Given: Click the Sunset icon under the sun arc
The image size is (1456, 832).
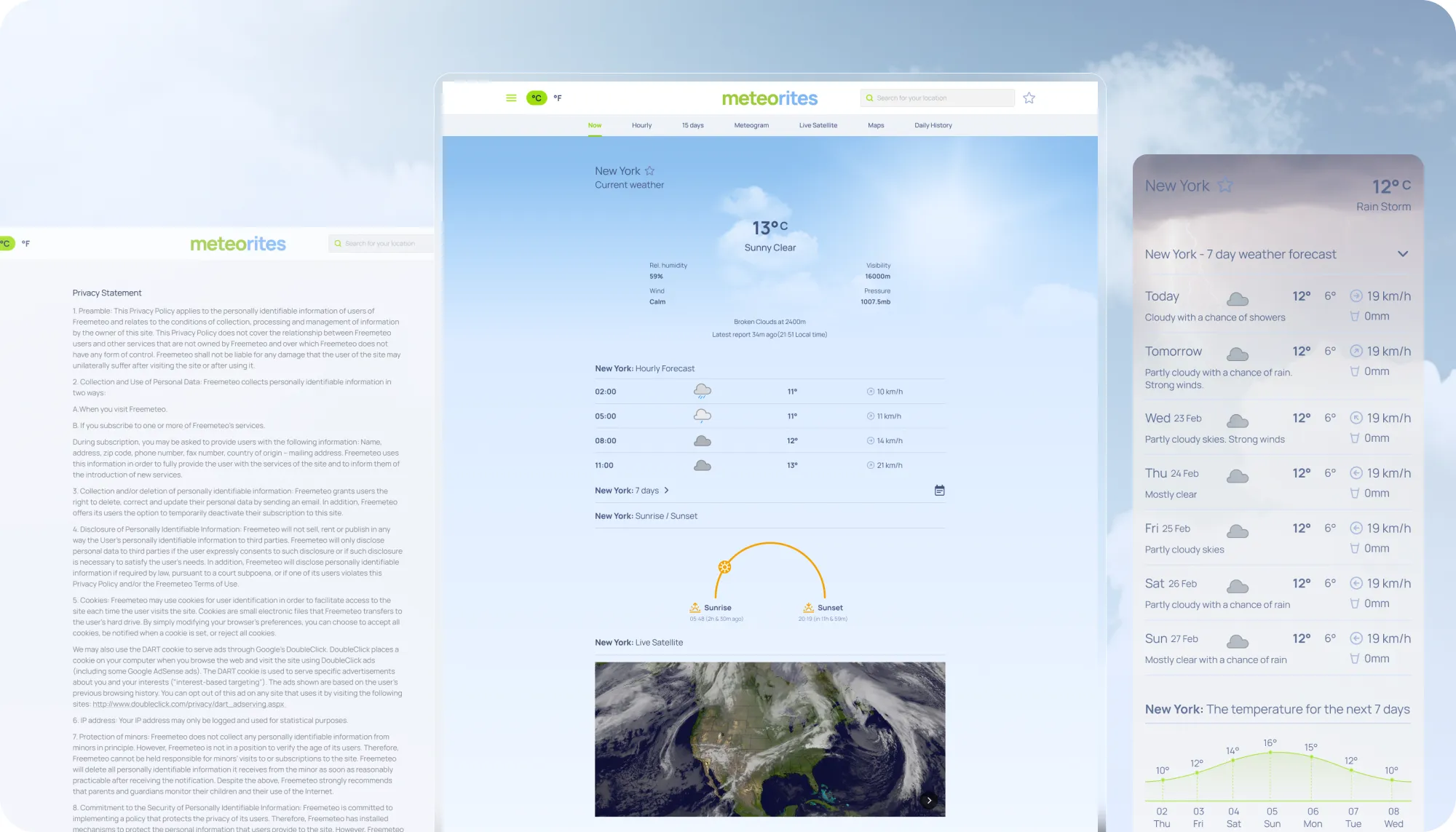Looking at the screenshot, I should [808, 607].
